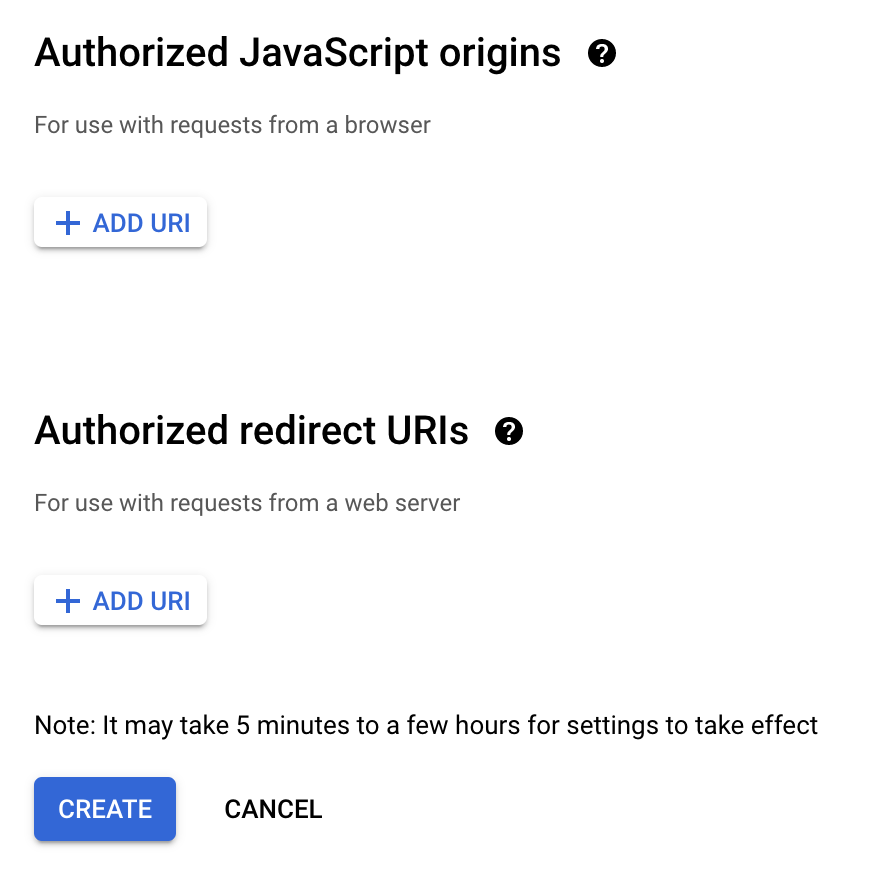The height and width of the screenshot is (879, 879).
Task: Click the Authorized JavaScript origins heading
Action: (298, 53)
